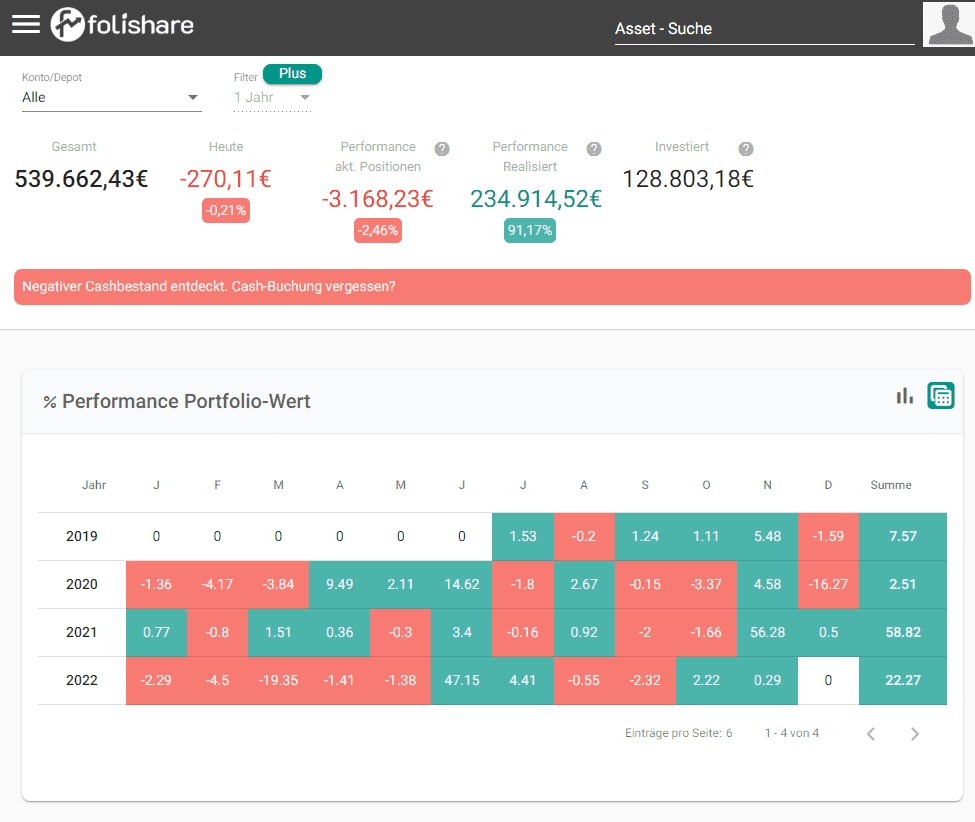Viewport: 975px width, 822px height.
Task: Click the cell -4.17 in 2020
Action: click(x=217, y=584)
